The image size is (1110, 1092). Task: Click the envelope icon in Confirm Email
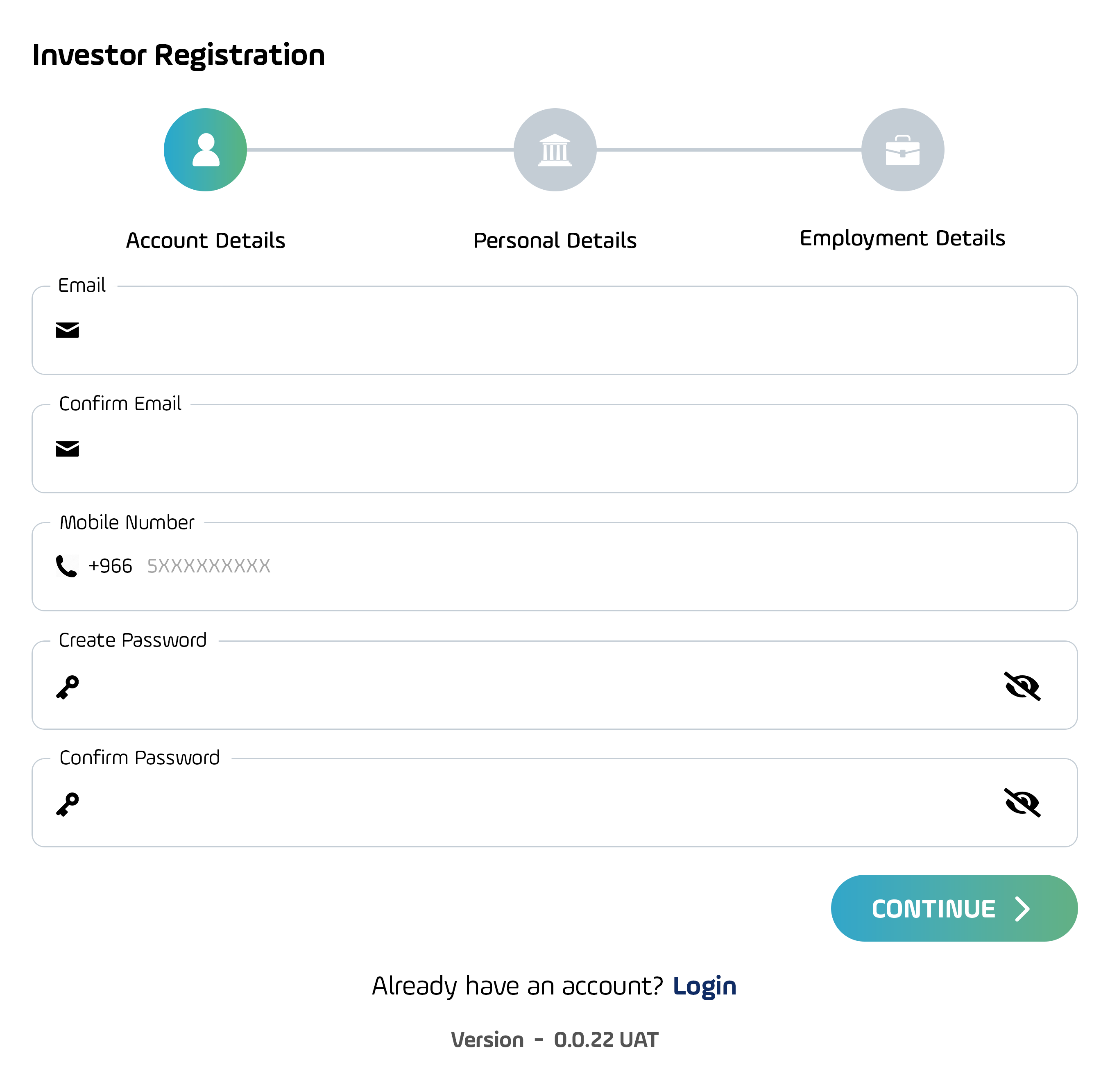pyautogui.click(x=67, y=449)
